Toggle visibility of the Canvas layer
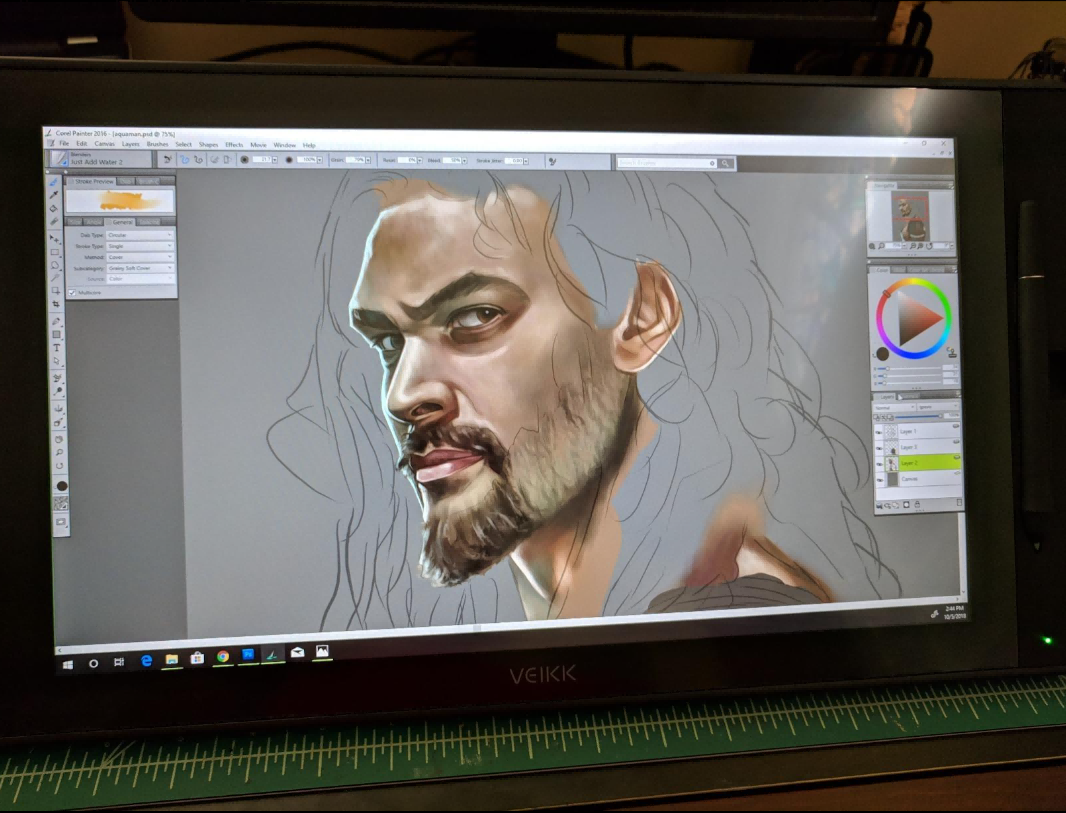This screenshot has height=813, width=1066. point(881,480)
